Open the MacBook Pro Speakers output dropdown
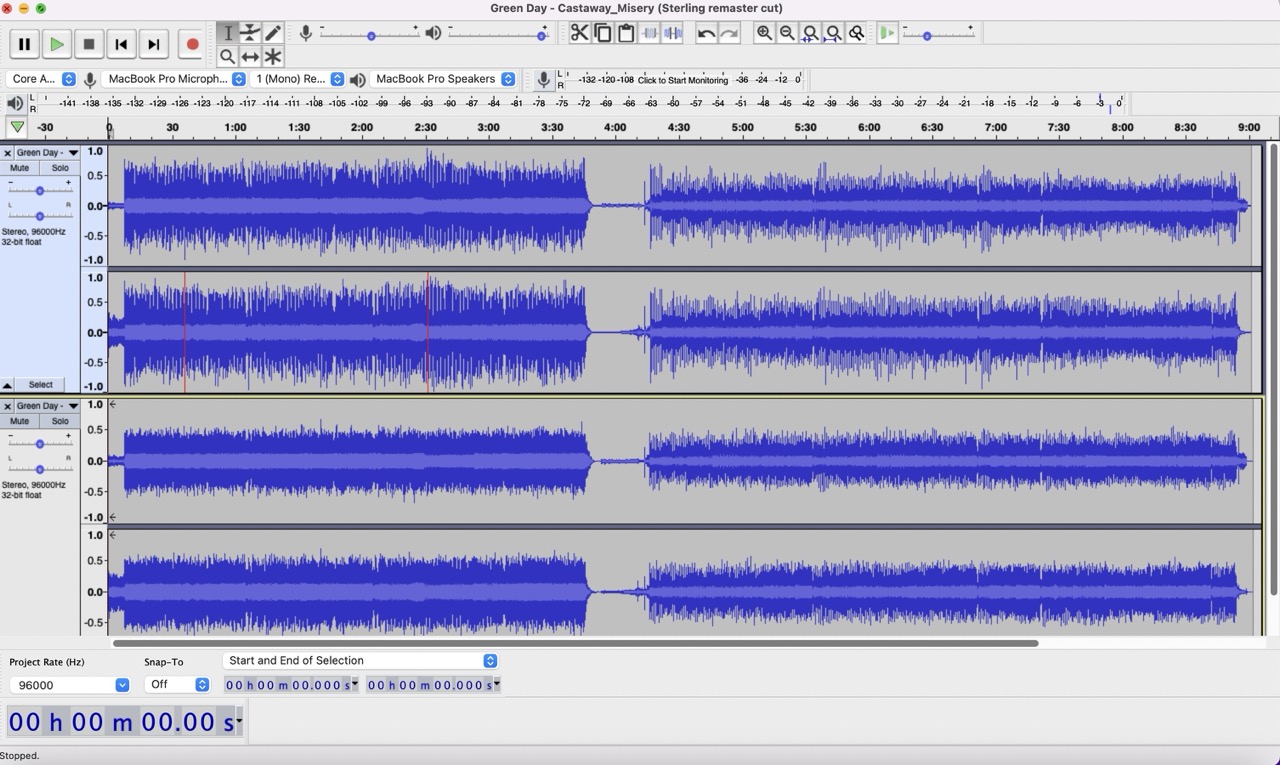Screen dimensions: 1280x765 click(x=445, y=79)
